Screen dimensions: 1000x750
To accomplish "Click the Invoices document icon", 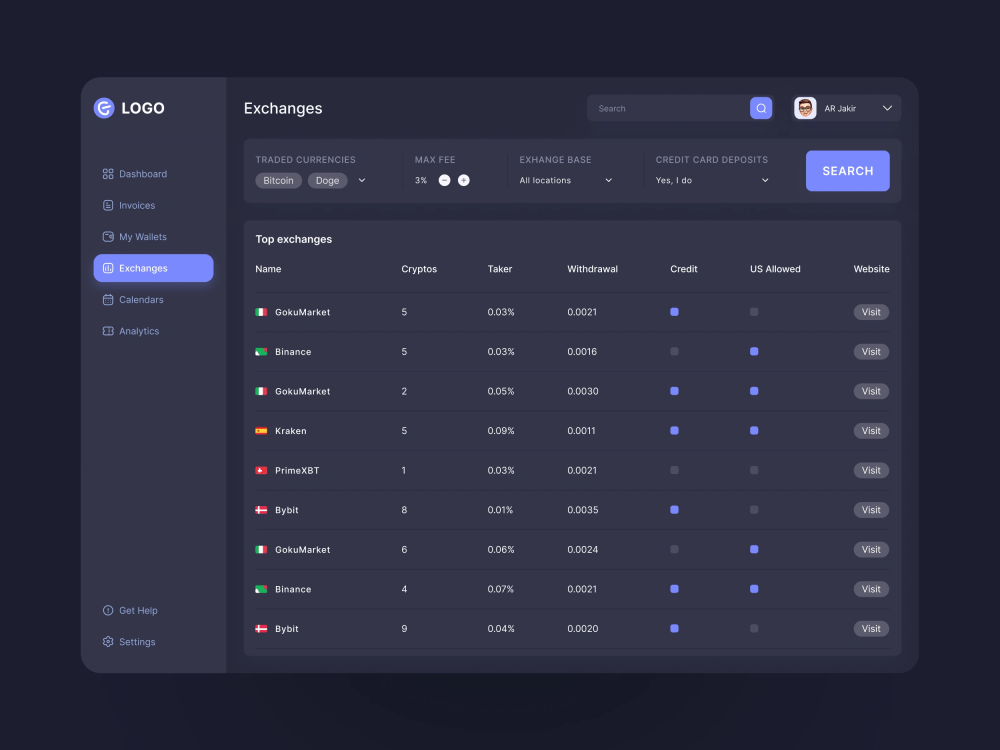I will pyautogui.click(x=108, y=205).
